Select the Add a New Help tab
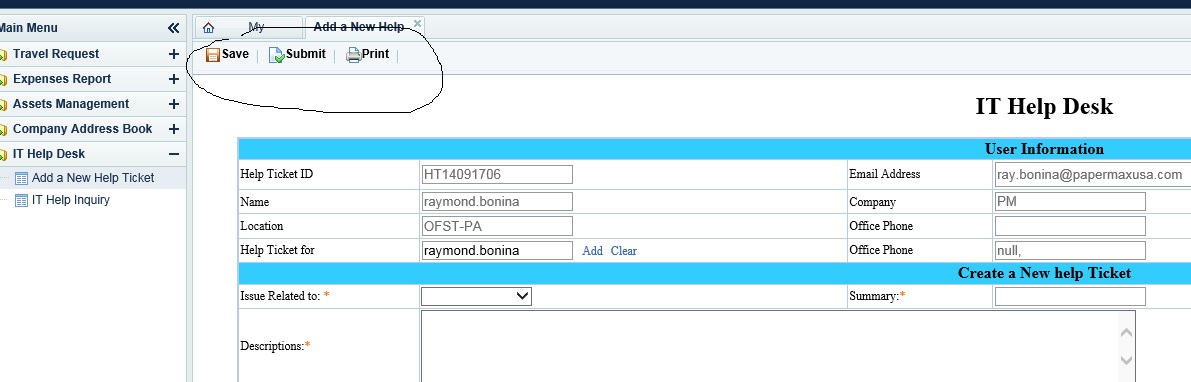This screenshot has height=382, width=1191. [359, 27]
